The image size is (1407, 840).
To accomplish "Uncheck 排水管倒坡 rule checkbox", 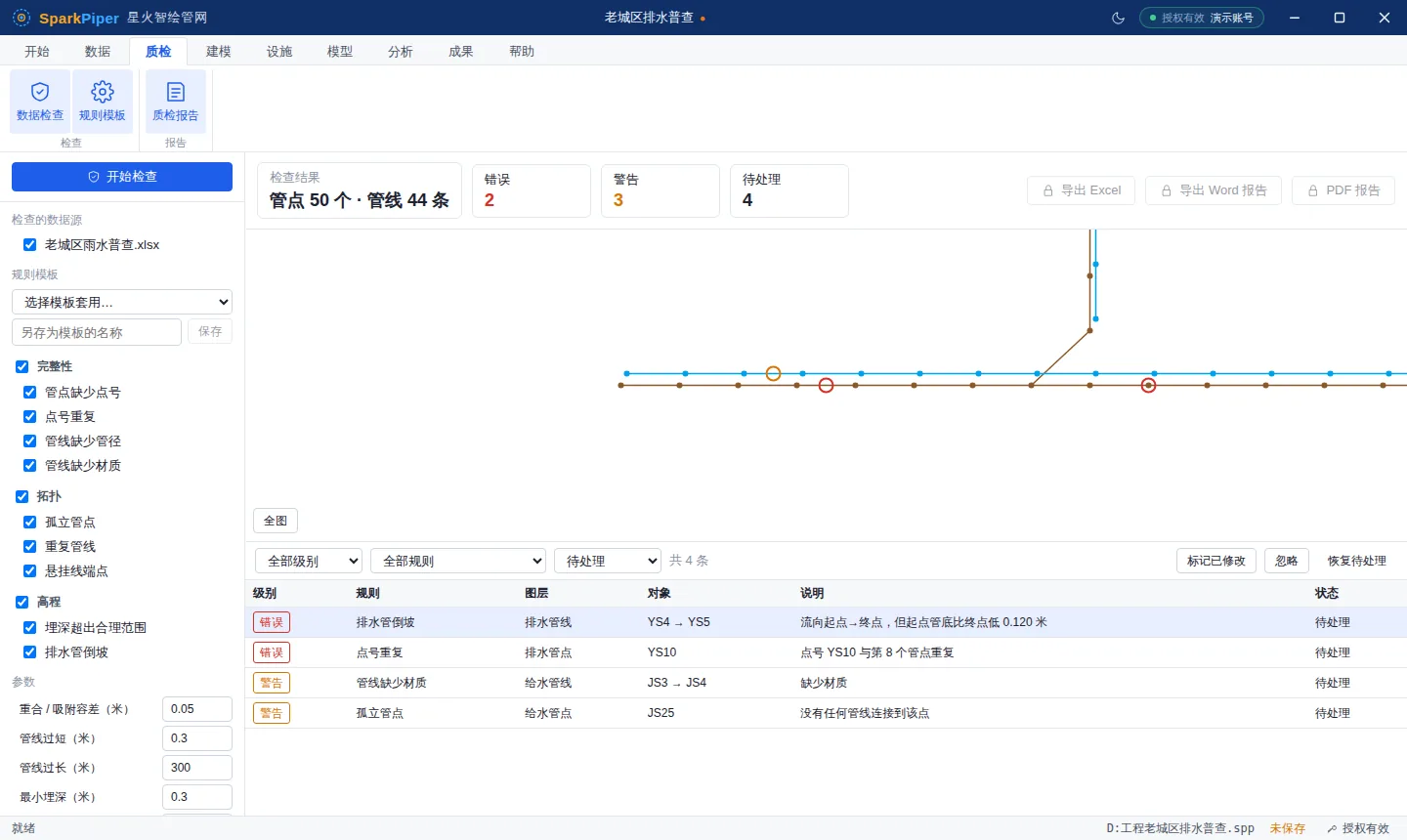I will click(x=30, y=651).
